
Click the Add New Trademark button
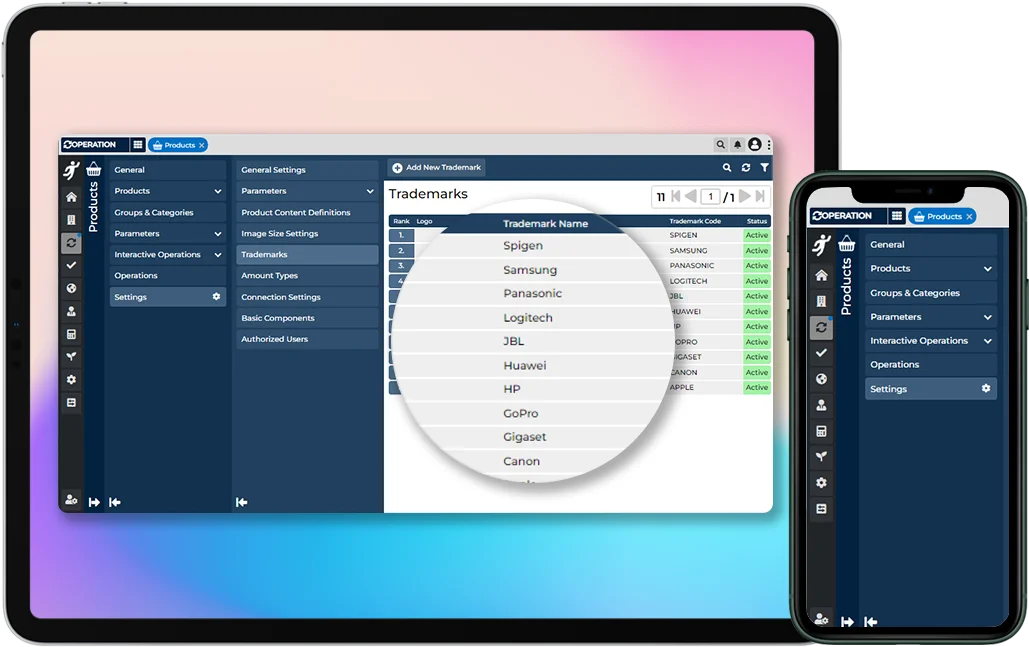pyautogui.click(x=436, y=168)
